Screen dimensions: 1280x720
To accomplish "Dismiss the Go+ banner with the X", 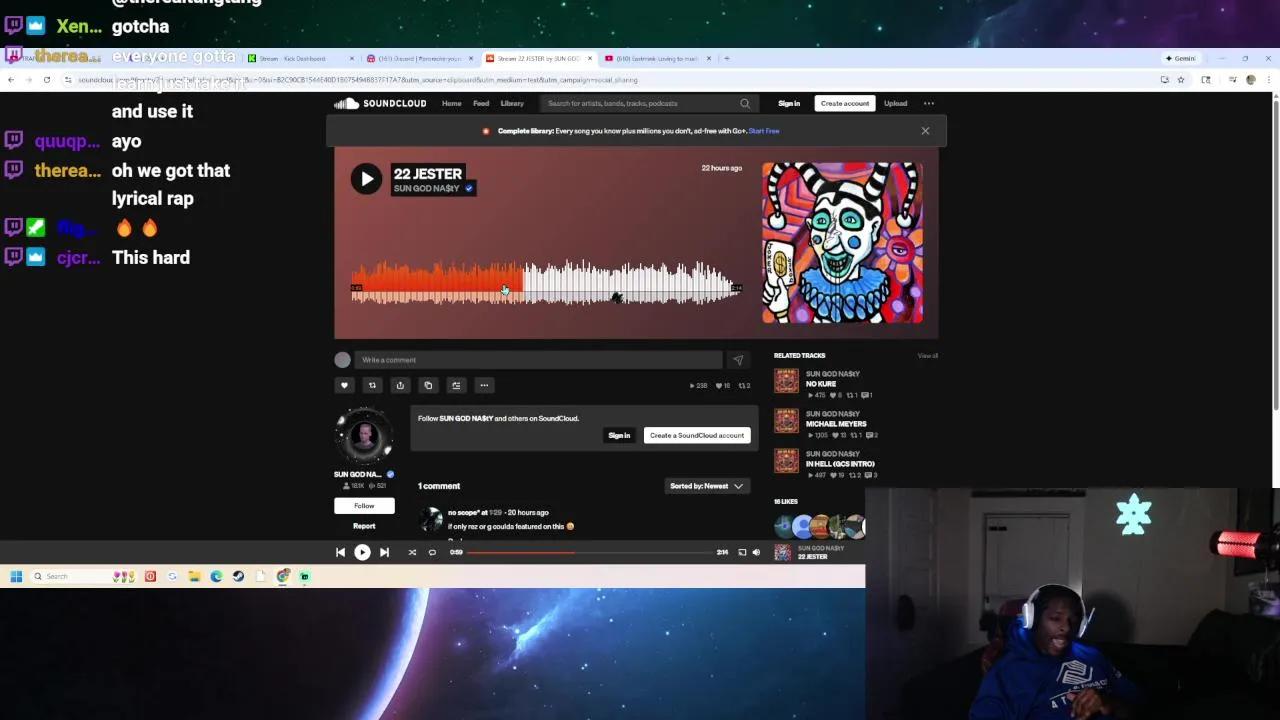I will pos(925,131).
